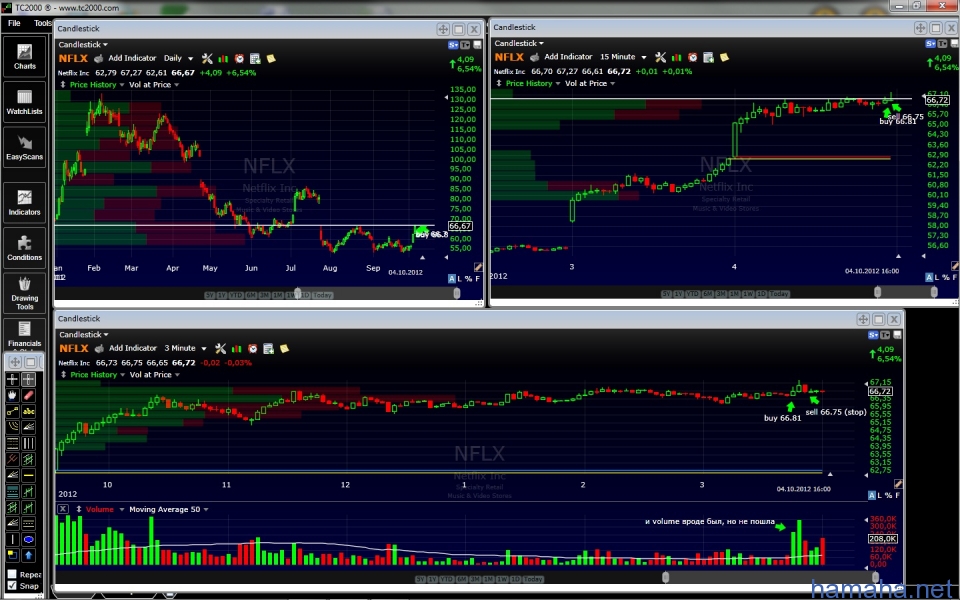Screen dimensions: 960x600
Task: Click the Today range tab in Daily chart
Action: (323, 295)
